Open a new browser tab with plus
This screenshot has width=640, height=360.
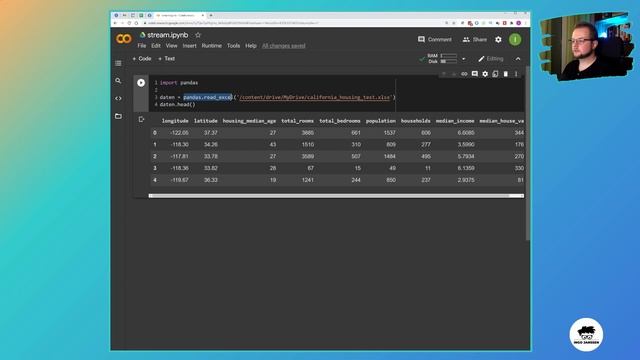tap(211, 16)
